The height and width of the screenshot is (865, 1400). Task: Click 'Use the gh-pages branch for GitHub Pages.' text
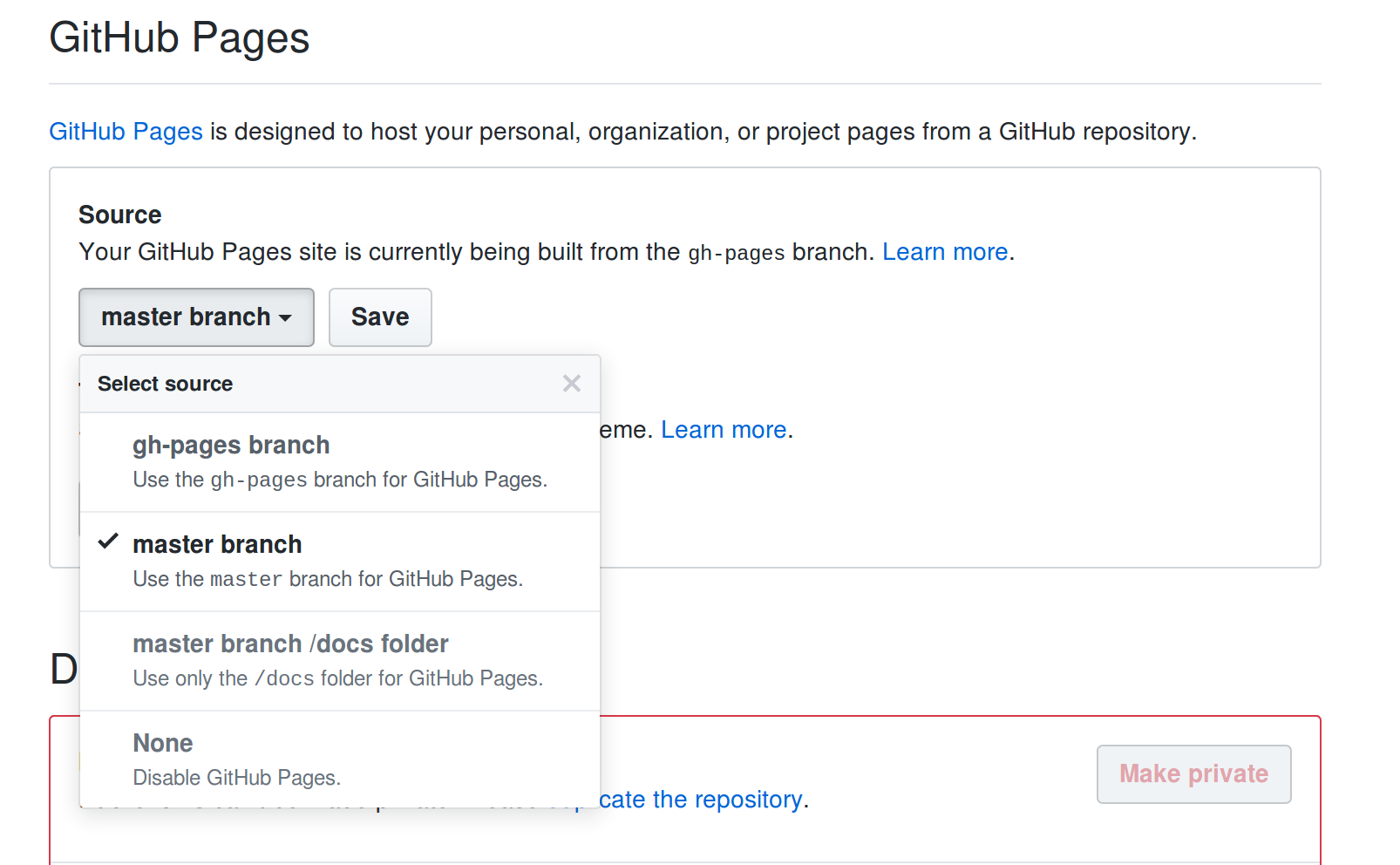340,480
